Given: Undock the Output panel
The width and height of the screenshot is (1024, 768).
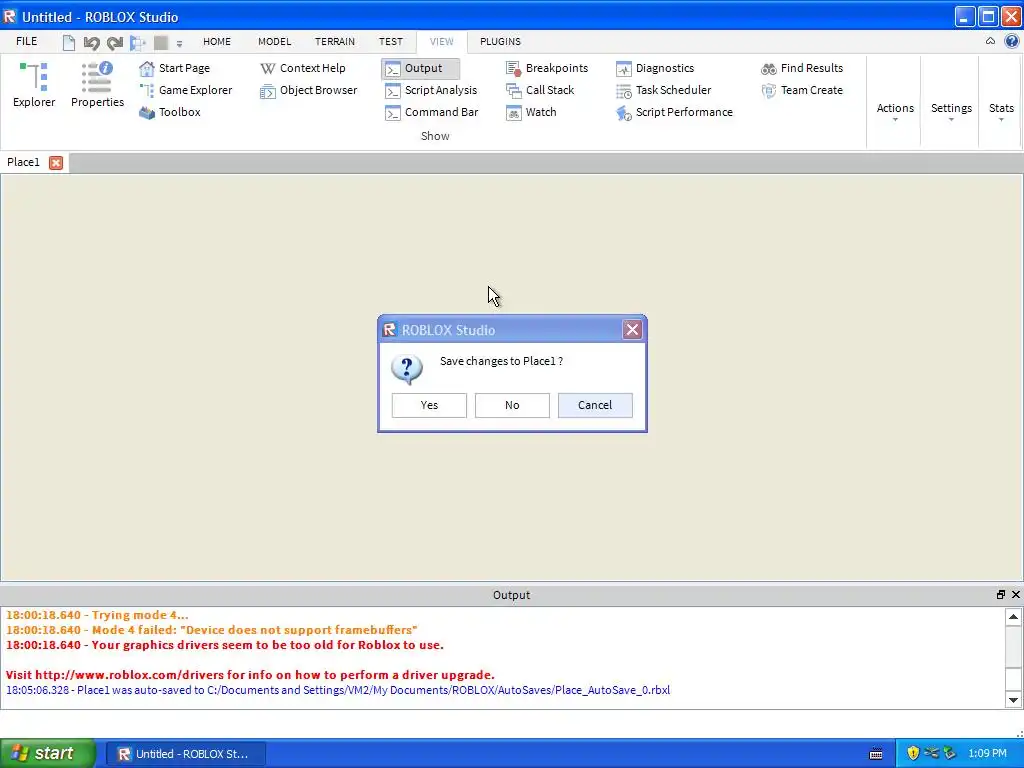Looking at the screenshot, I should pos(1000,594).
